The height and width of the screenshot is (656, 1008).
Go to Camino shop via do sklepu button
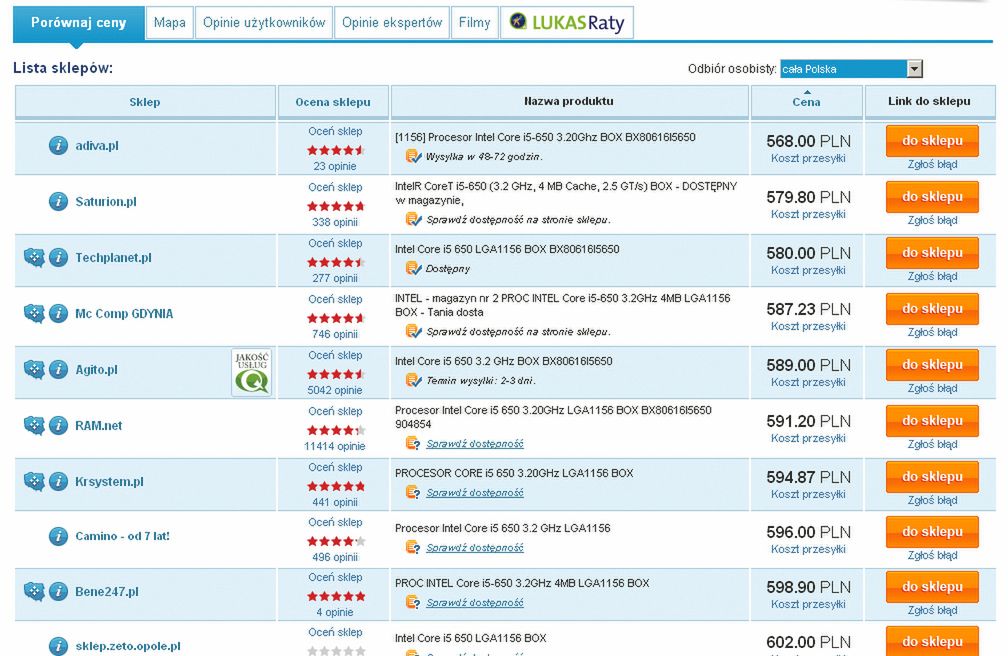pyautogui.click(x=932, y=531)
